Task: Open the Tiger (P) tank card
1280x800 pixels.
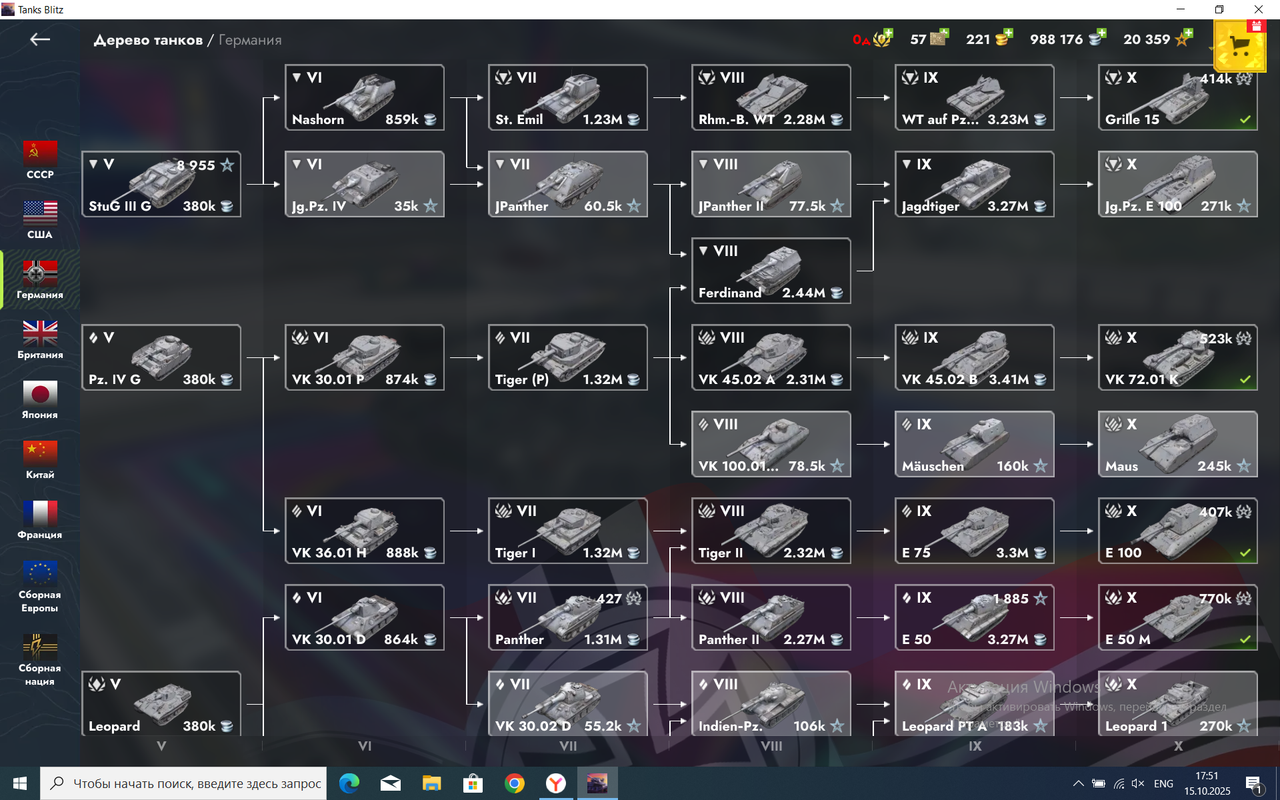Action: coord(568,357)
